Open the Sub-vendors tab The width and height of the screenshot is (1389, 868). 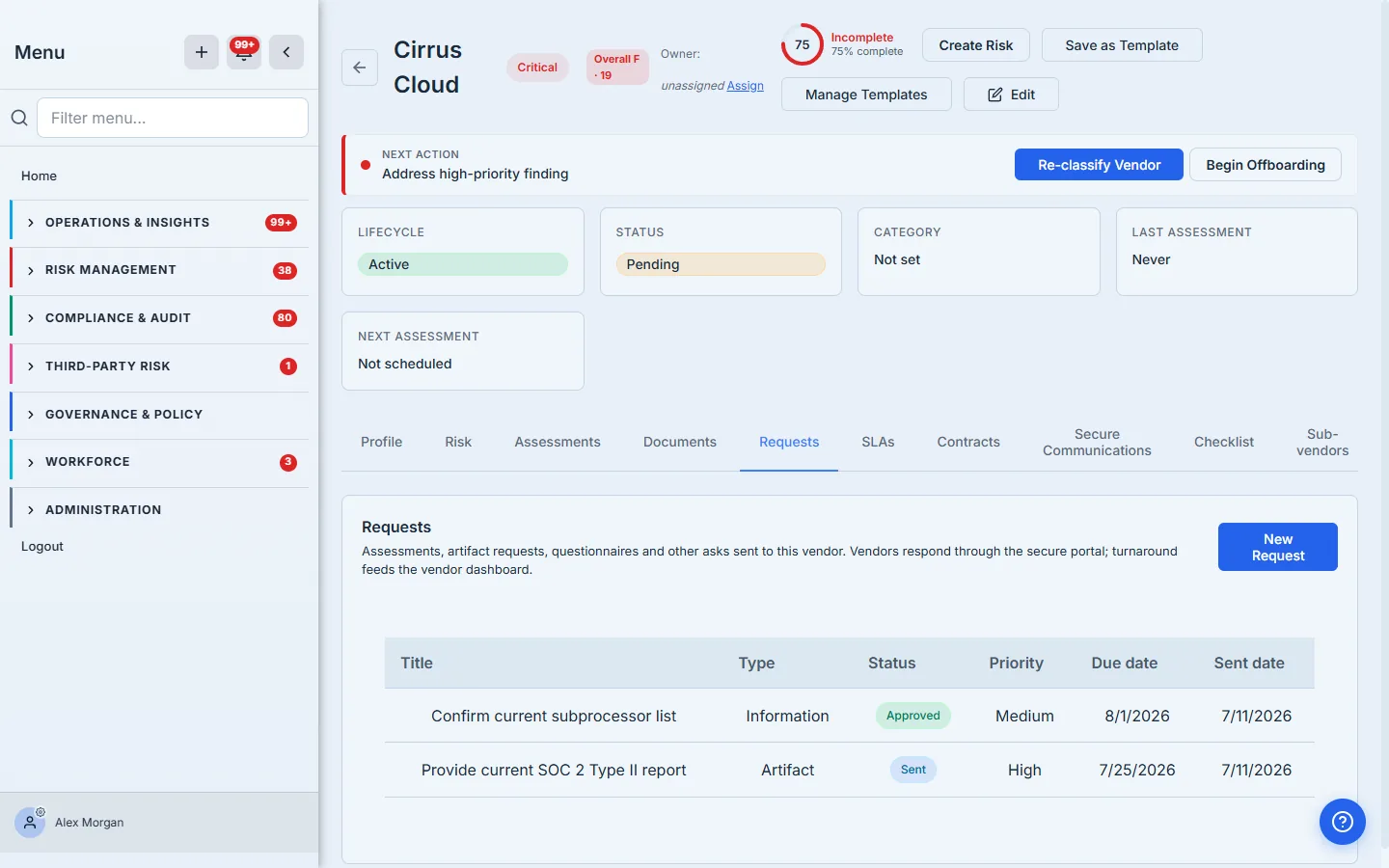1322,443
